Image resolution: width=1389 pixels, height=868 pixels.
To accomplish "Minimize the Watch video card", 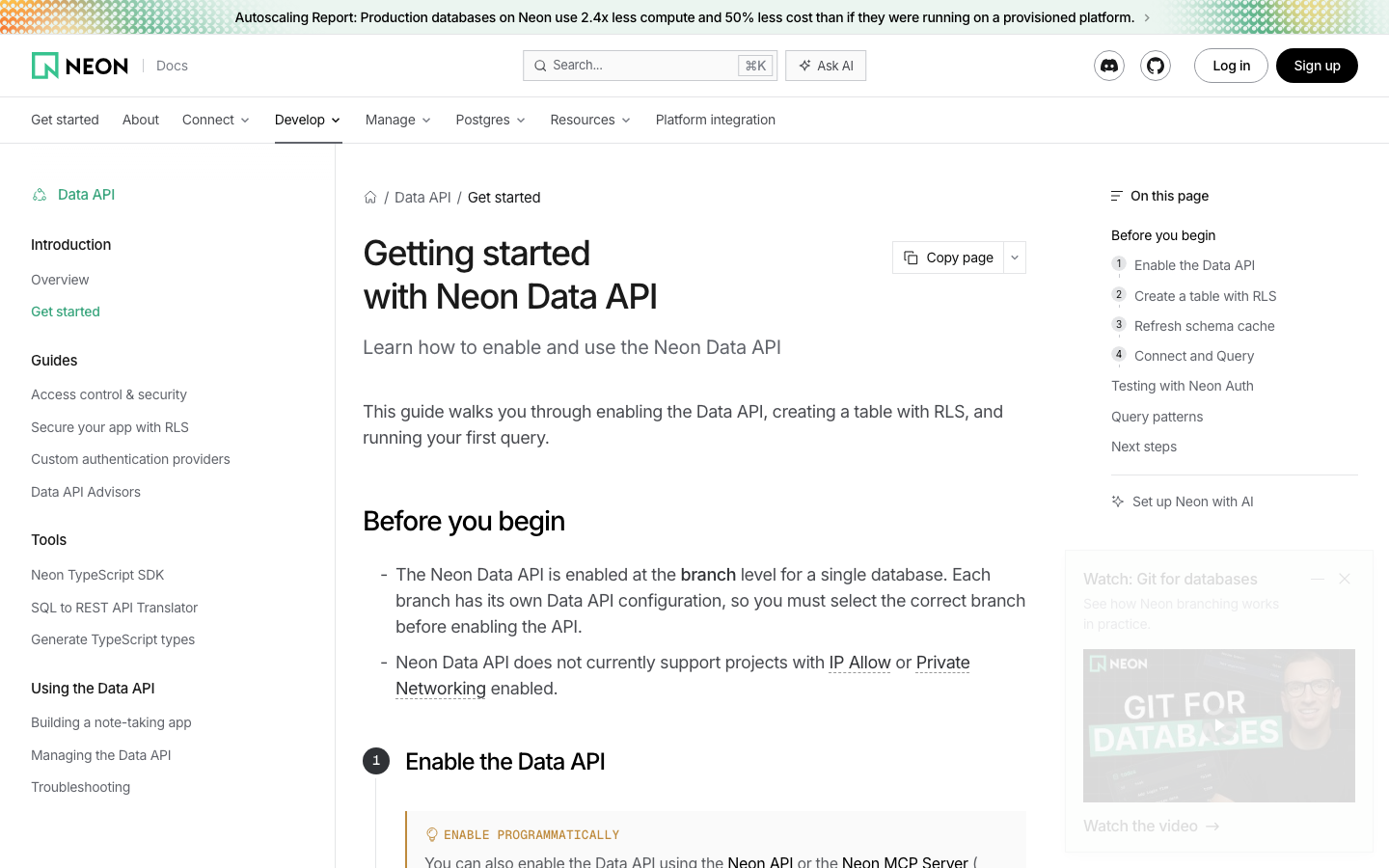I will pos(1318,579).
